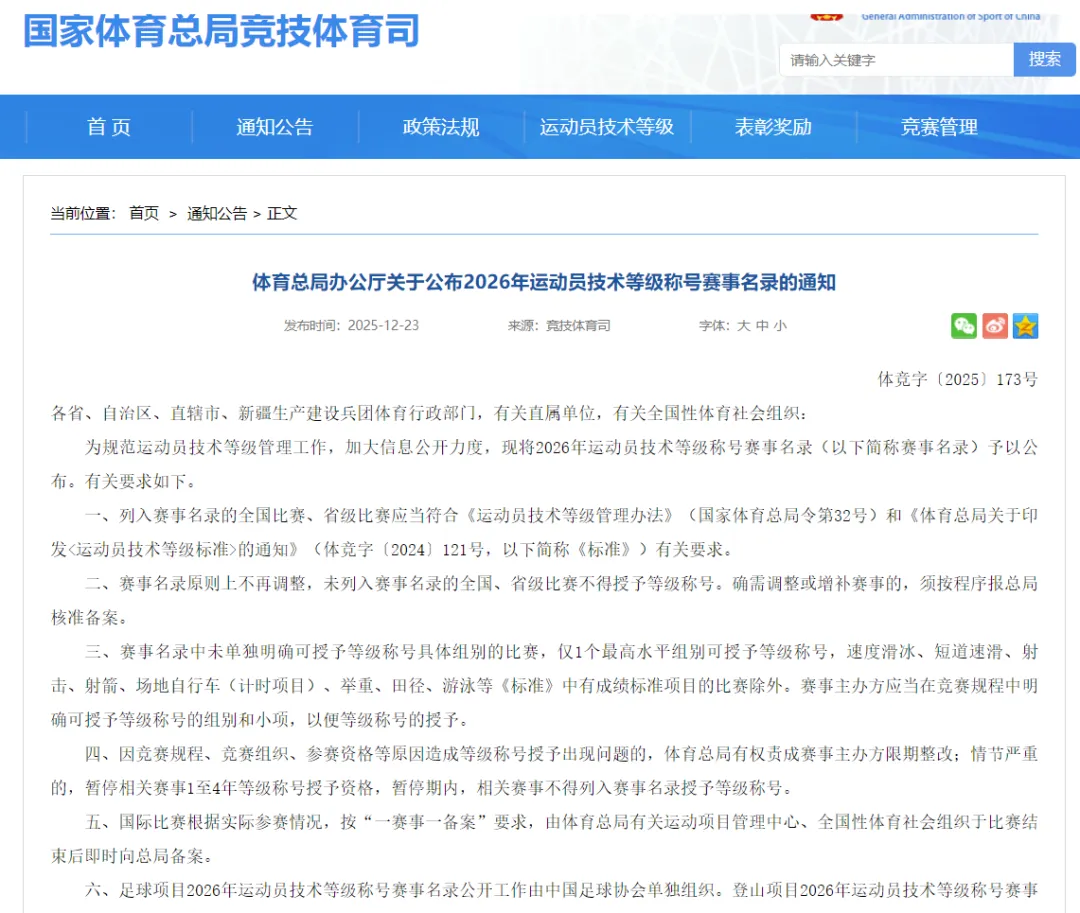Go to 通知公告 in breadcrumb

(x=217, y=213)
